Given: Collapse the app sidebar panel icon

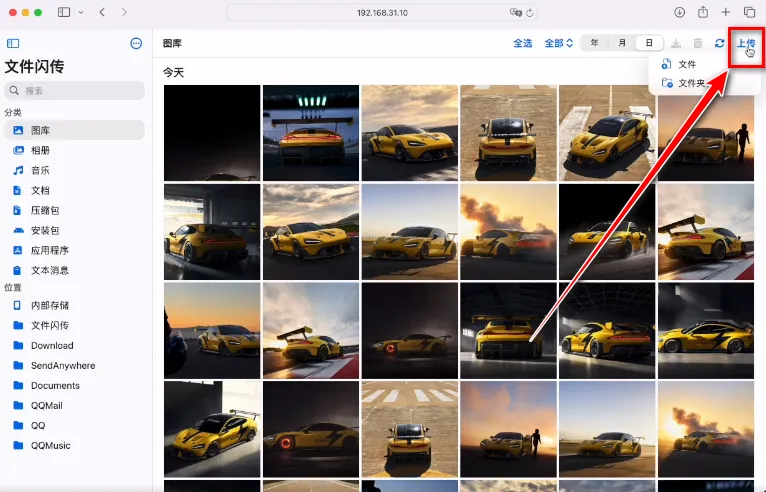Looking at the screenshot, I should tap(13, 44).
